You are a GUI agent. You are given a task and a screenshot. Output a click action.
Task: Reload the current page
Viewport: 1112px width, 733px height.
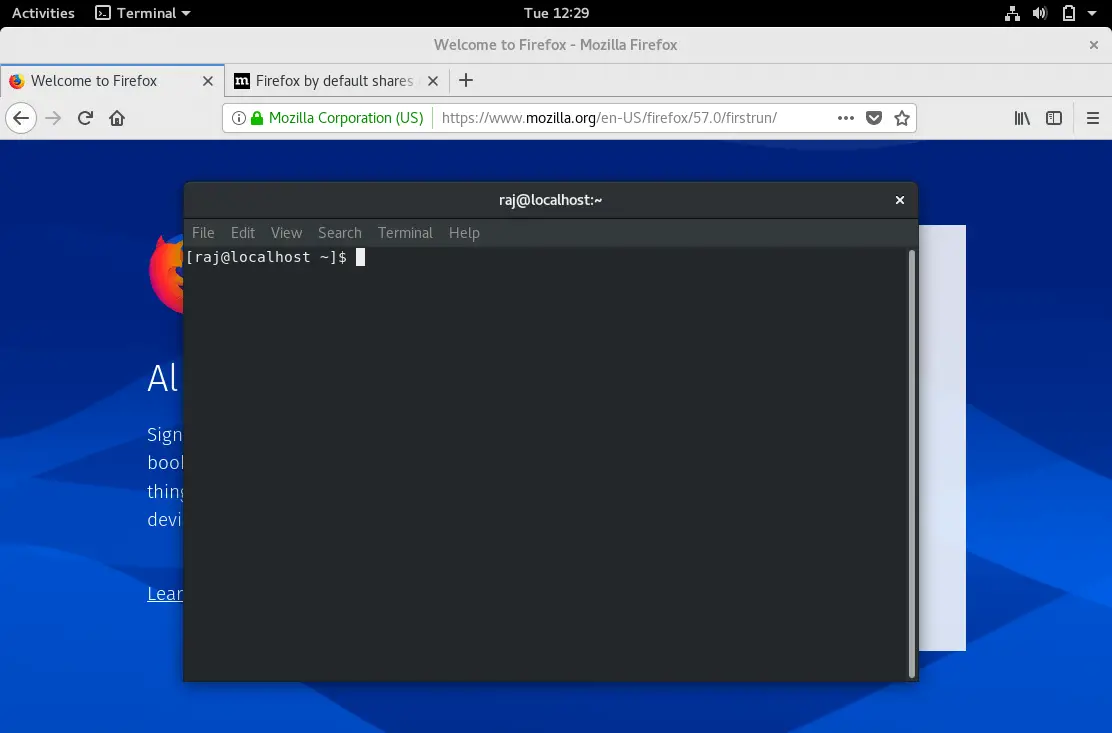click(85, 117)
